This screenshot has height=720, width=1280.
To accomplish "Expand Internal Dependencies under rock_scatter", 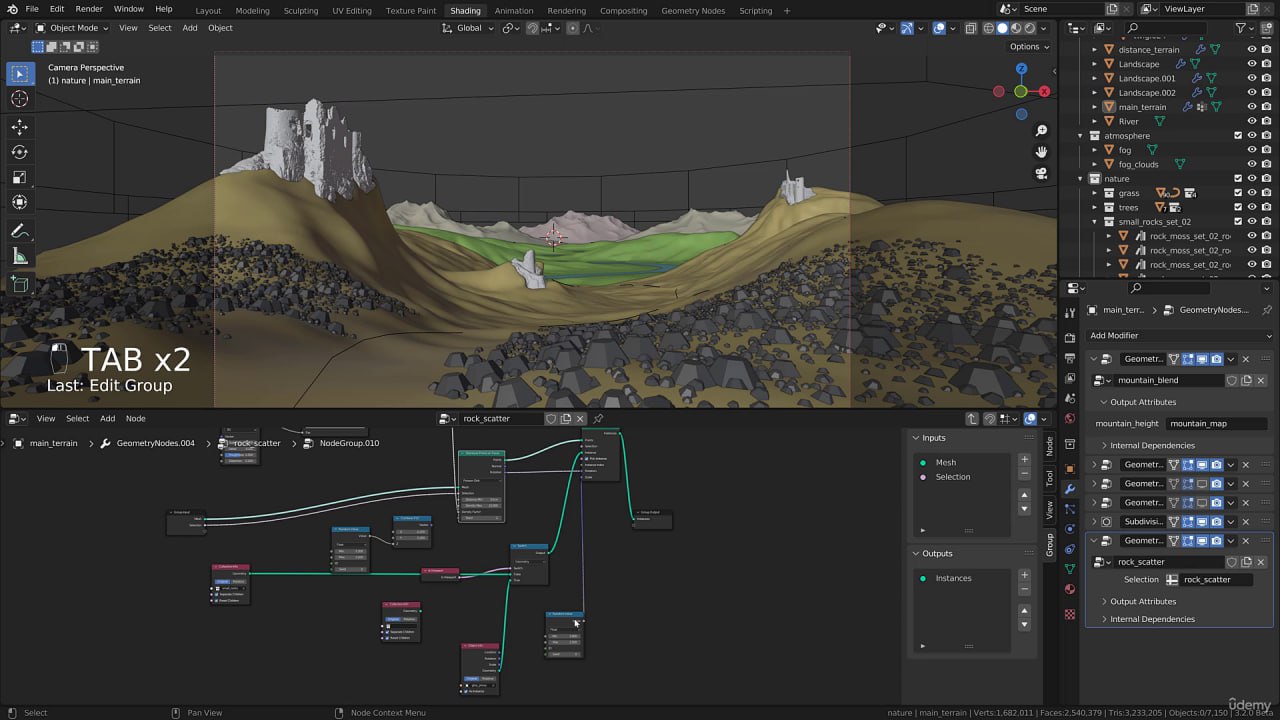I will tap(1152, 619).
